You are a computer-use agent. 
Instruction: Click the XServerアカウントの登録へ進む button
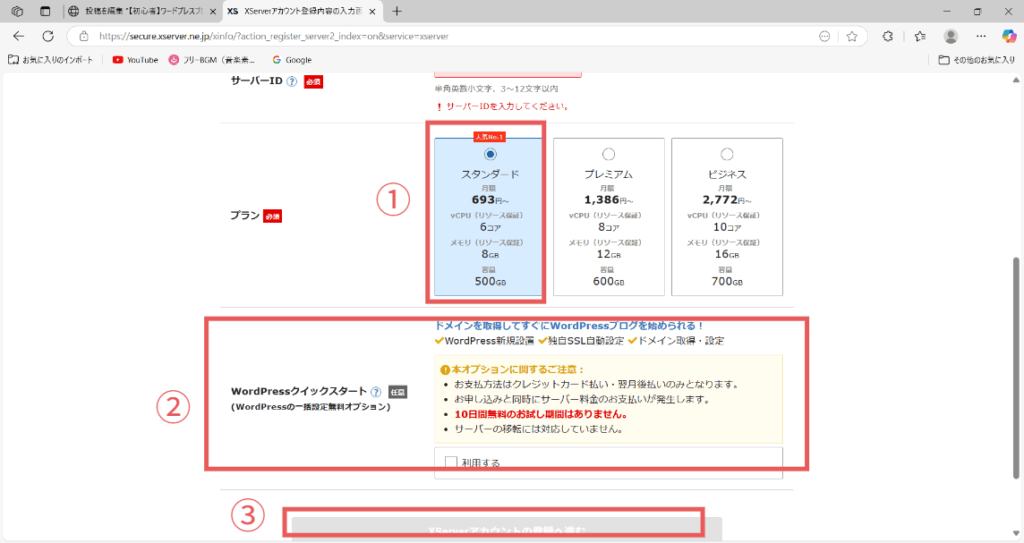[x=507, y=529]
